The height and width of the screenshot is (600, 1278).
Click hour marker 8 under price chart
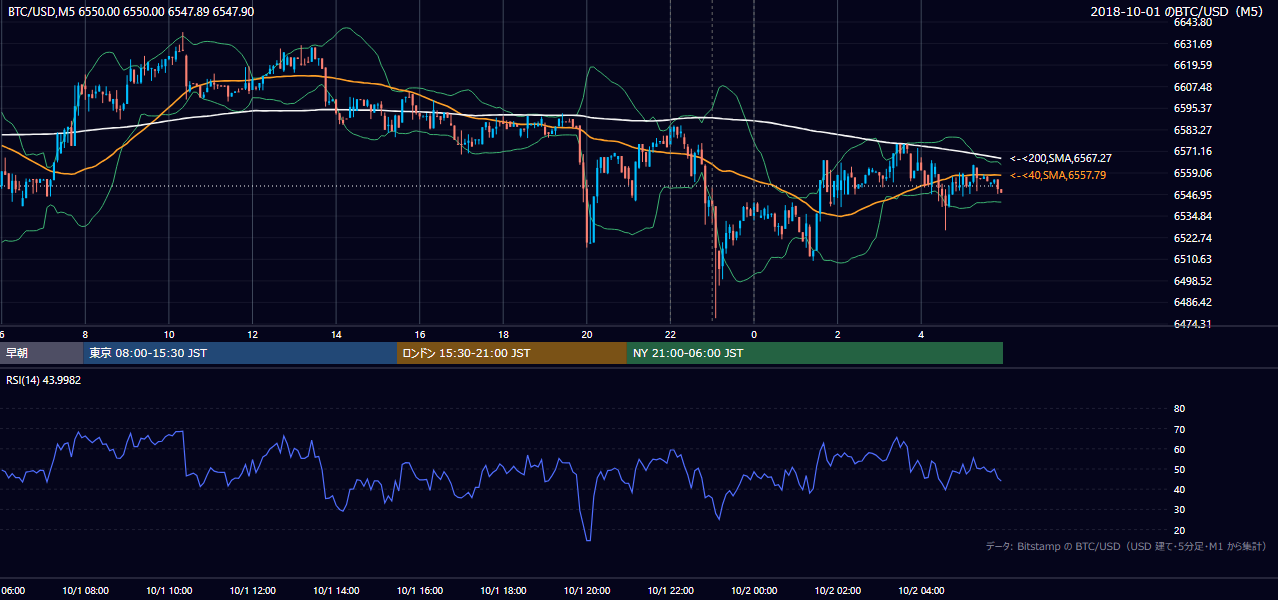[85, 335]
